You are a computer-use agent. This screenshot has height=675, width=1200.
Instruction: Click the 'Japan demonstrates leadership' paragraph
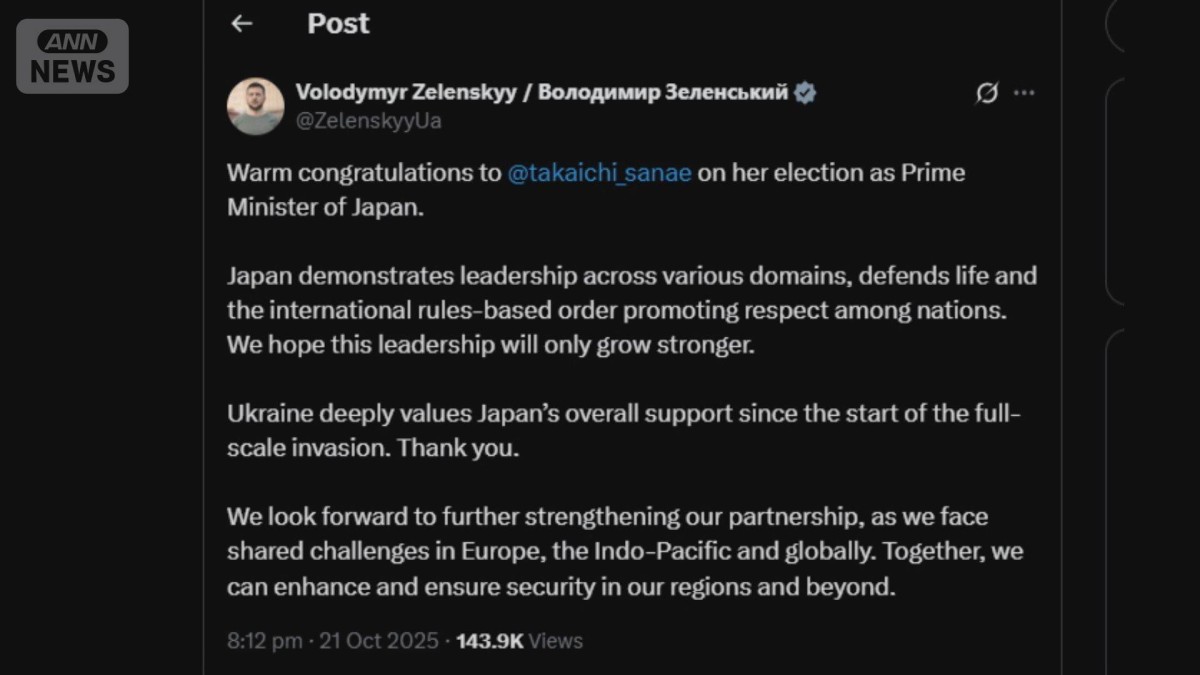click(x=630, y=310)
